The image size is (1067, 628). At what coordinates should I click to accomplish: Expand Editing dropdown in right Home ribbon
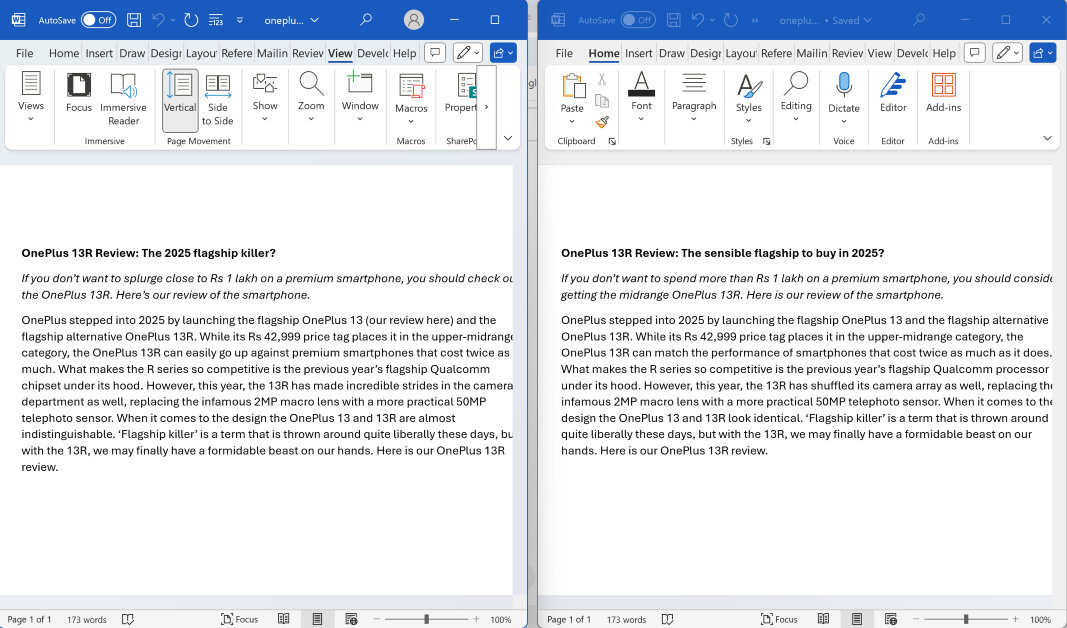pyautogui.click(x=796, y=97)
